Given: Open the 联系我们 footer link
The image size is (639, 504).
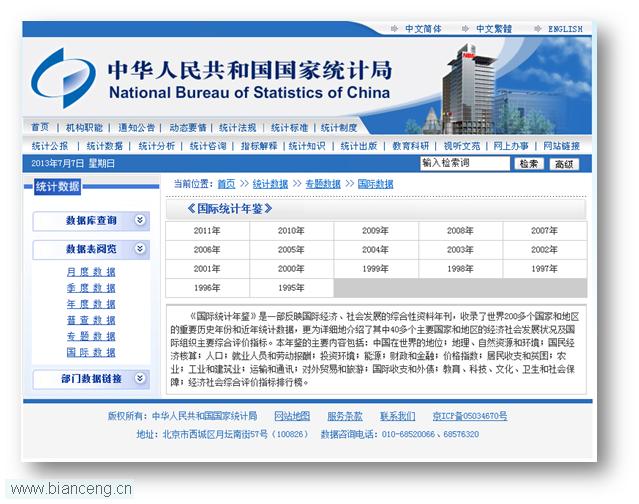Looking at the screenshot, I should click(398, 416).
